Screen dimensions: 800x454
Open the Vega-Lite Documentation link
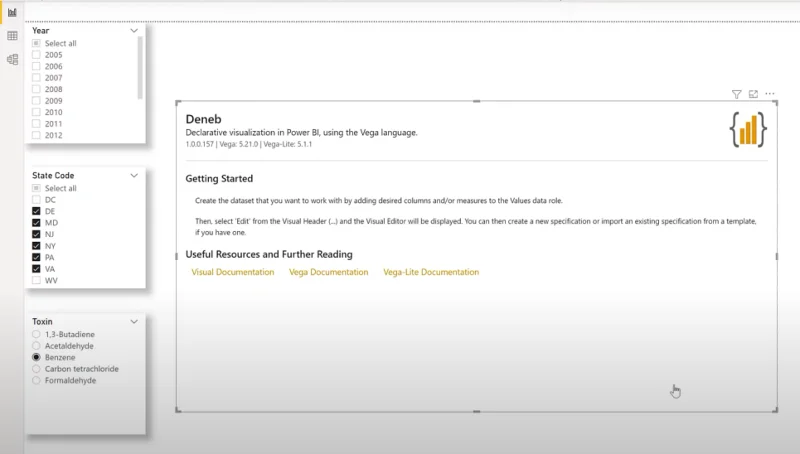click(431, 272)
